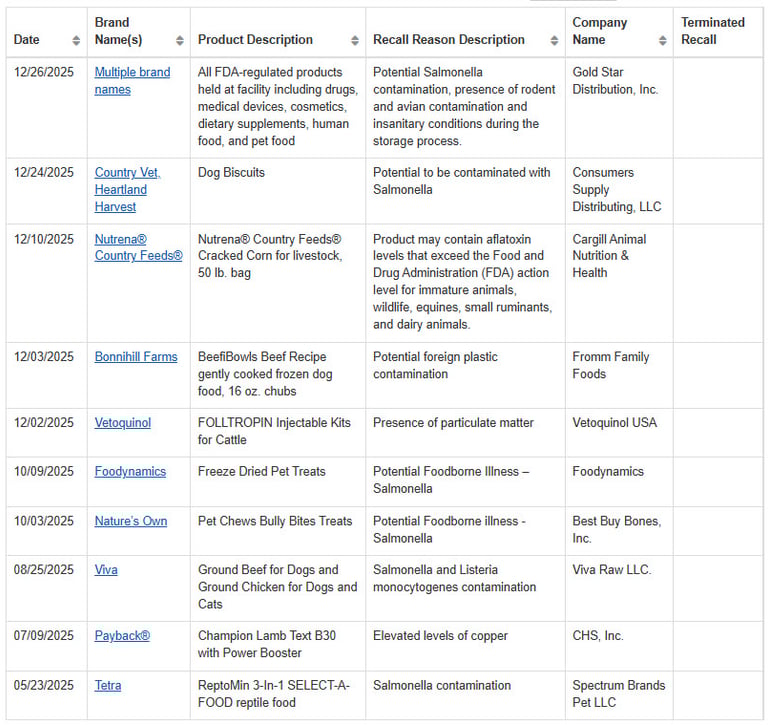The height and width of the screenshot is (725, 768).
Task: Sort by Company Name column arrows
Action: click(663, 40)
